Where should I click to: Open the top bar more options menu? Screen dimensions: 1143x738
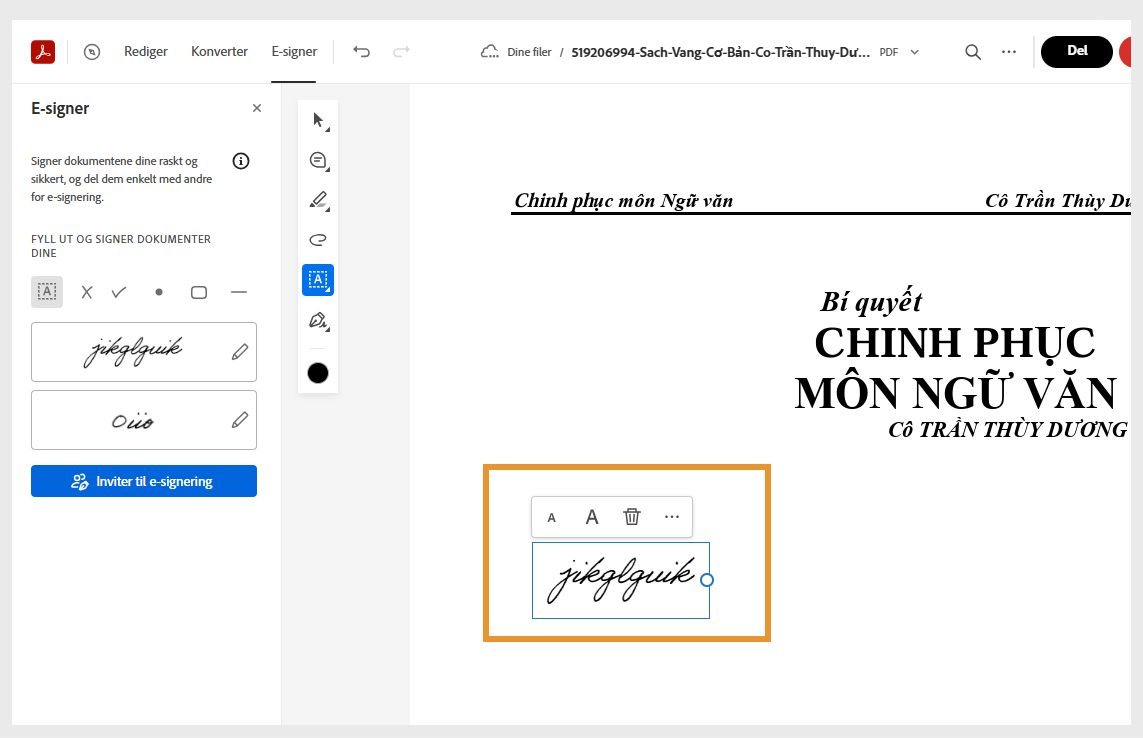point(1009,52)
